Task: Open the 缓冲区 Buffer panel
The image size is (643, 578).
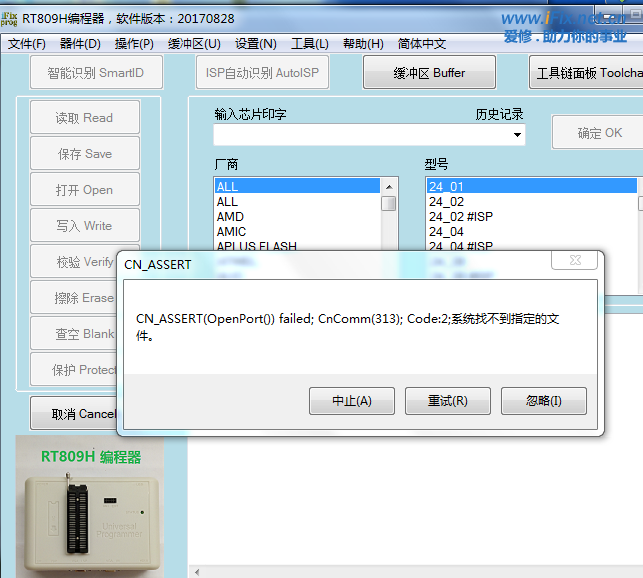Action: click(x=429, y=73)
